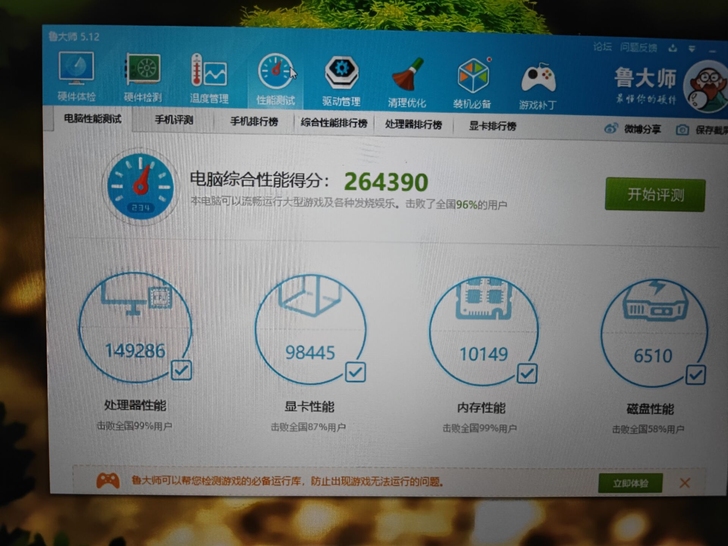Uncheck the 内存性能 test checkbox

(527, 373)
